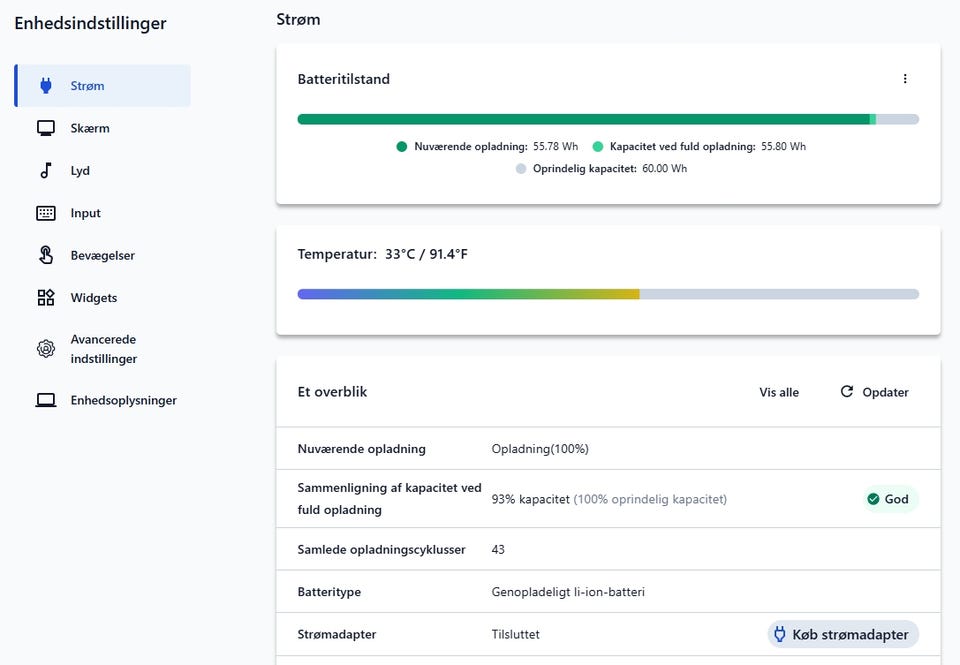Click the Widgets grid icon

(x=46, y=298)
